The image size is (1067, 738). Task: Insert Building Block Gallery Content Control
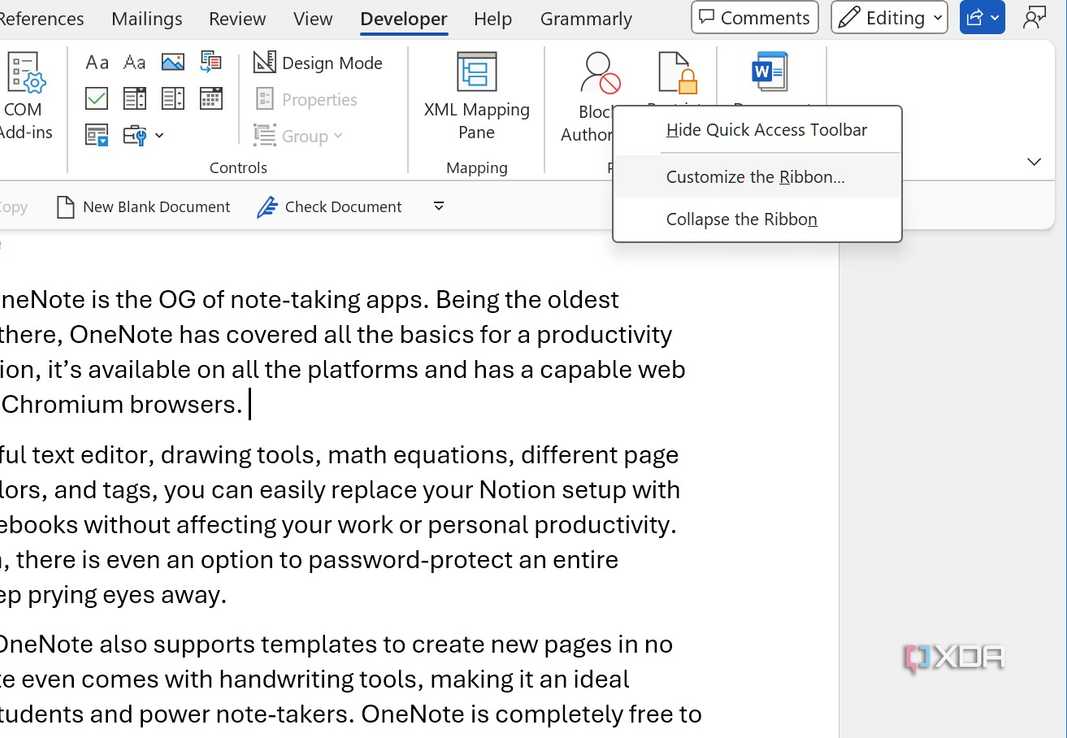pyautogui.click(x=211, y=63)
